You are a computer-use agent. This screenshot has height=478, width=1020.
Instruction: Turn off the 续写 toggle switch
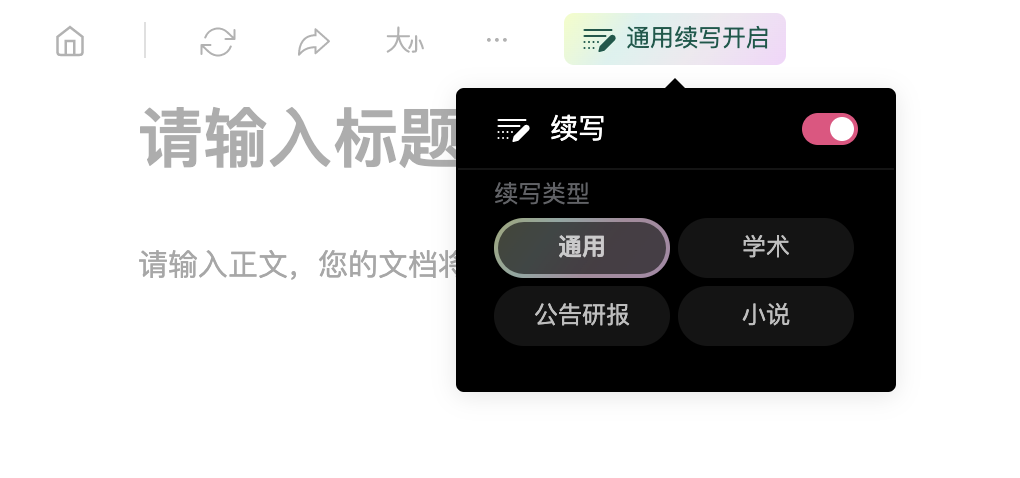829,129
